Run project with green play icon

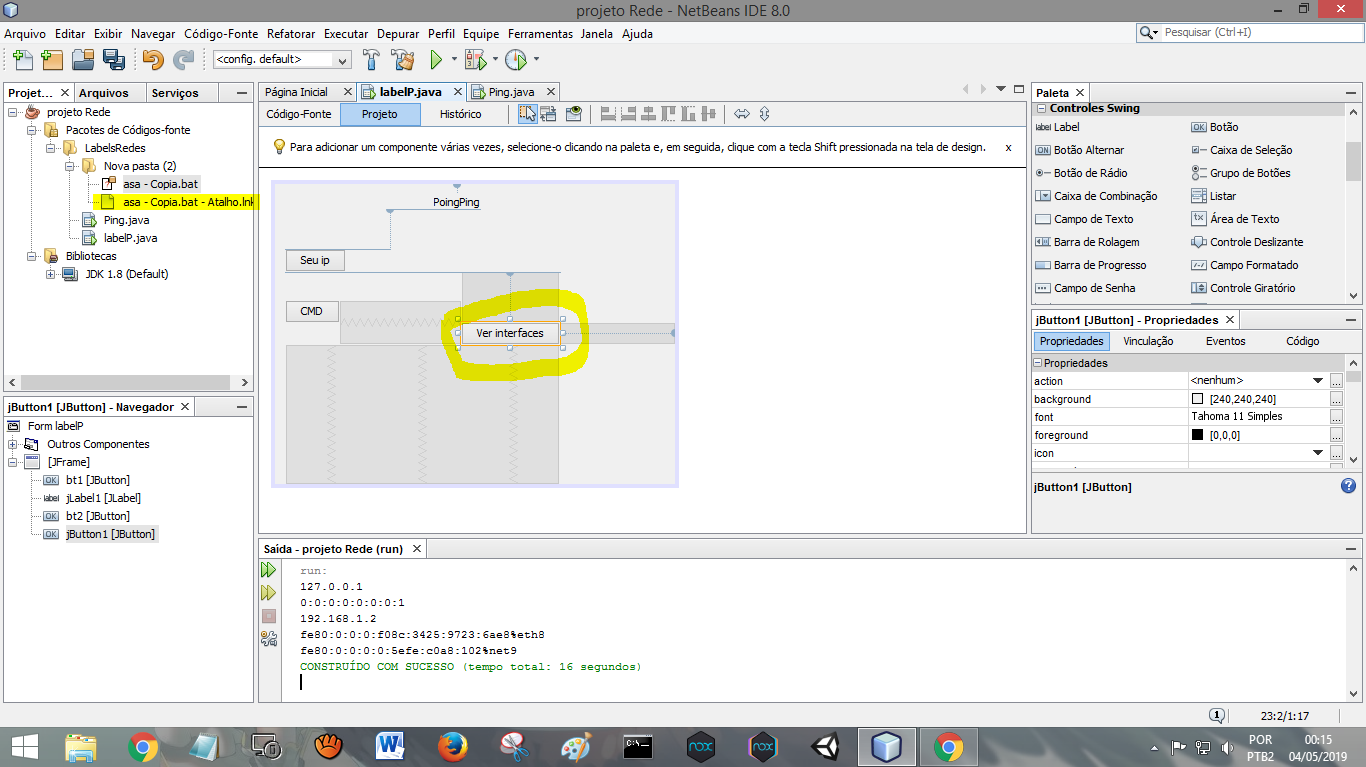(x=436, y=60)
